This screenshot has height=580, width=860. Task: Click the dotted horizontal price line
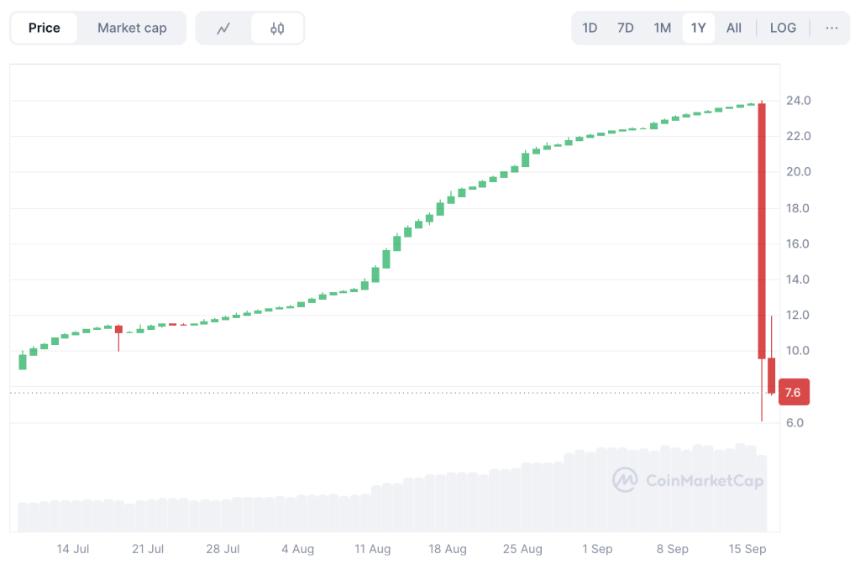[x=400, y=394]
